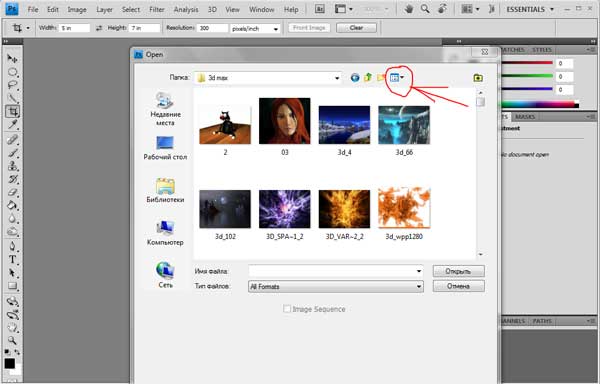The image size is (600, 384).
Task: Open Favorites icon at dialog top right
Action: [x=478, y=78]
